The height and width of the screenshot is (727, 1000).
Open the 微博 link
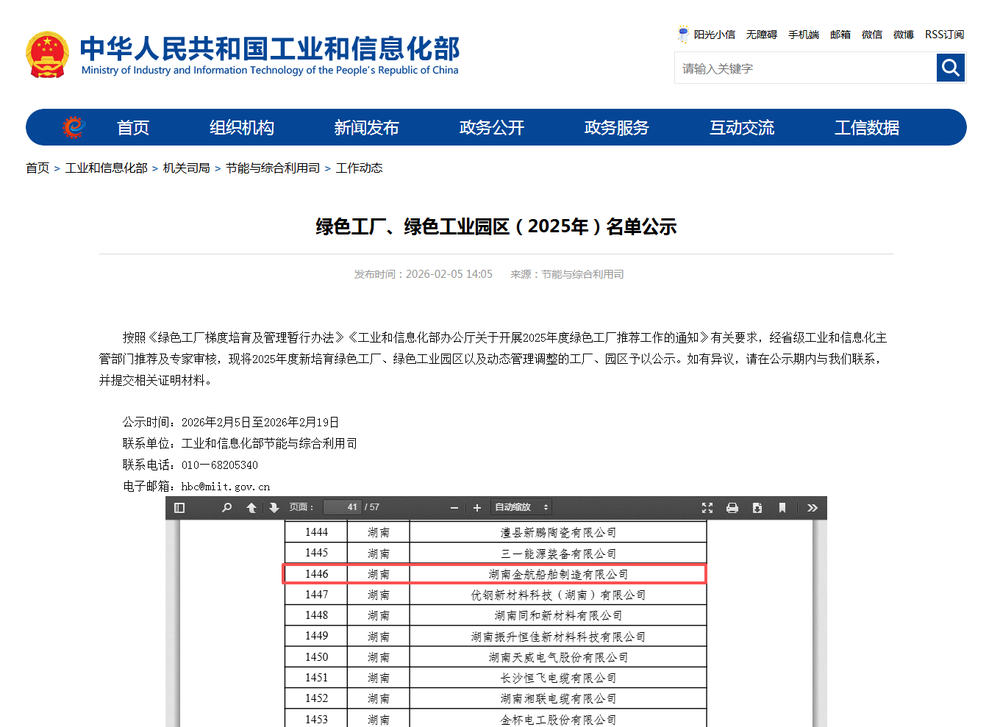click(x=903, y=34)
